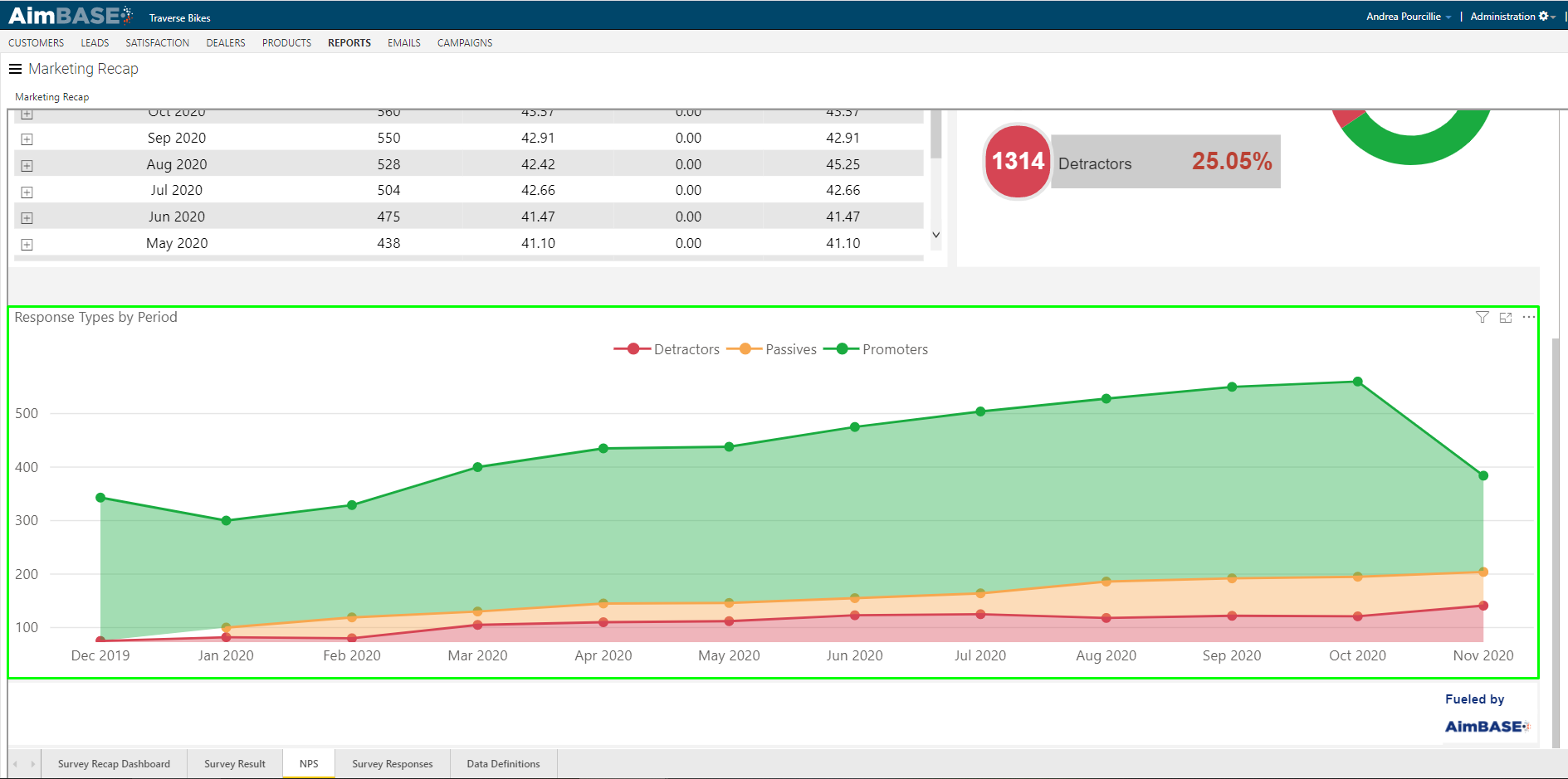Open the chart's more options ellipsis
This screenshot has width=1568, height=779.
coord(1529,317)
